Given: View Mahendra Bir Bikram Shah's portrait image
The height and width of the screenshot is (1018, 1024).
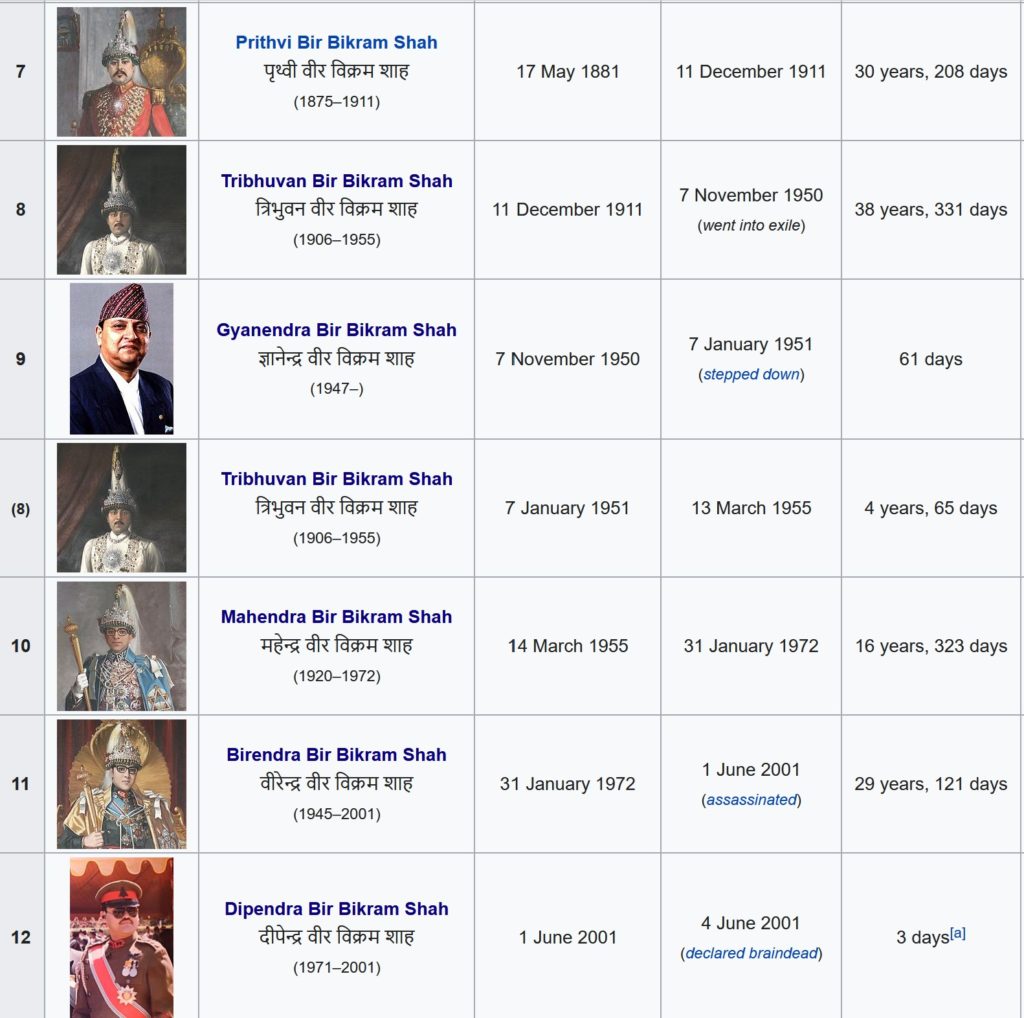Looking at the screenshot, I should 121,646.
